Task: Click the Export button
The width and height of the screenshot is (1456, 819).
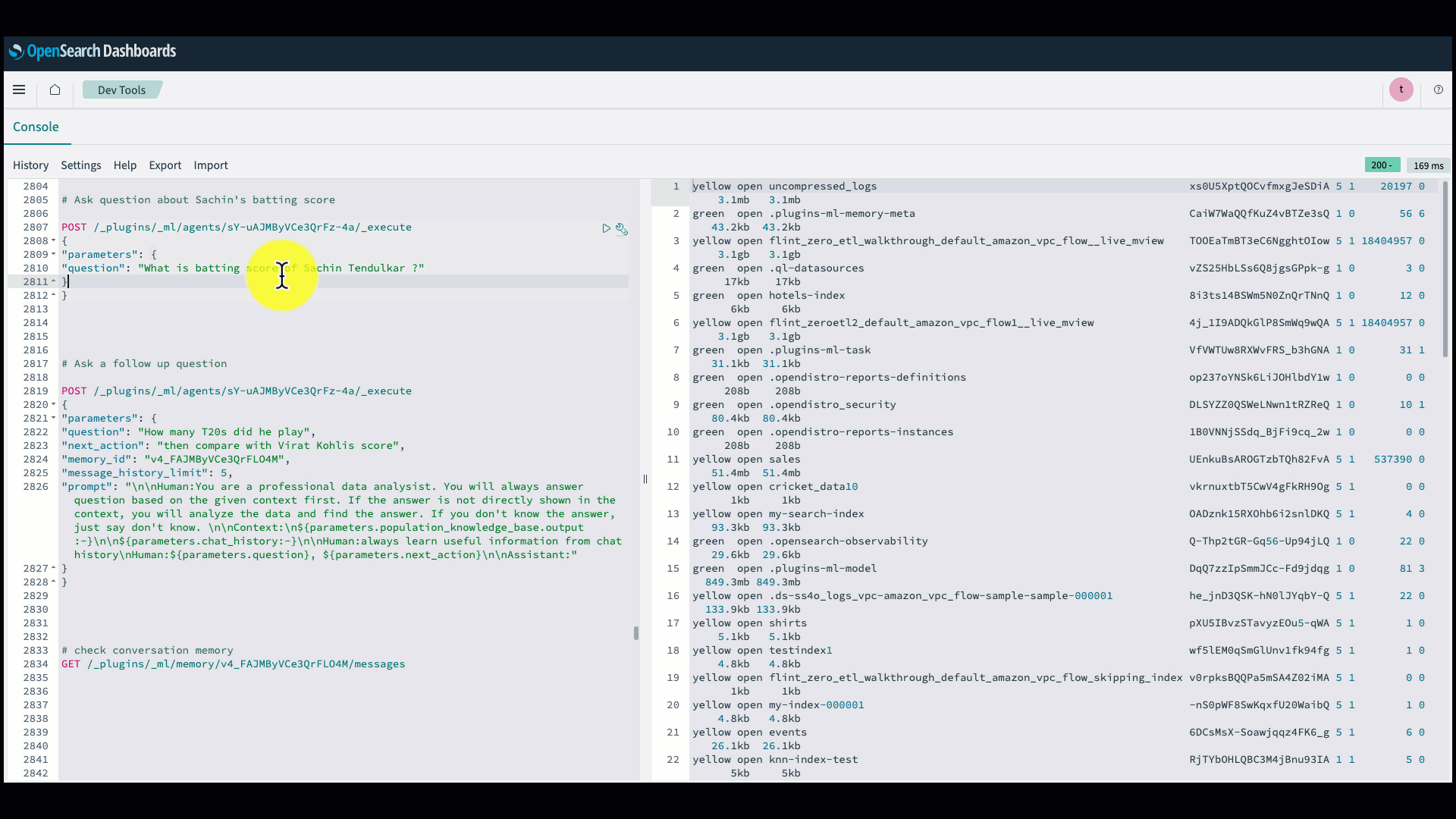Action: pos(165,165)
